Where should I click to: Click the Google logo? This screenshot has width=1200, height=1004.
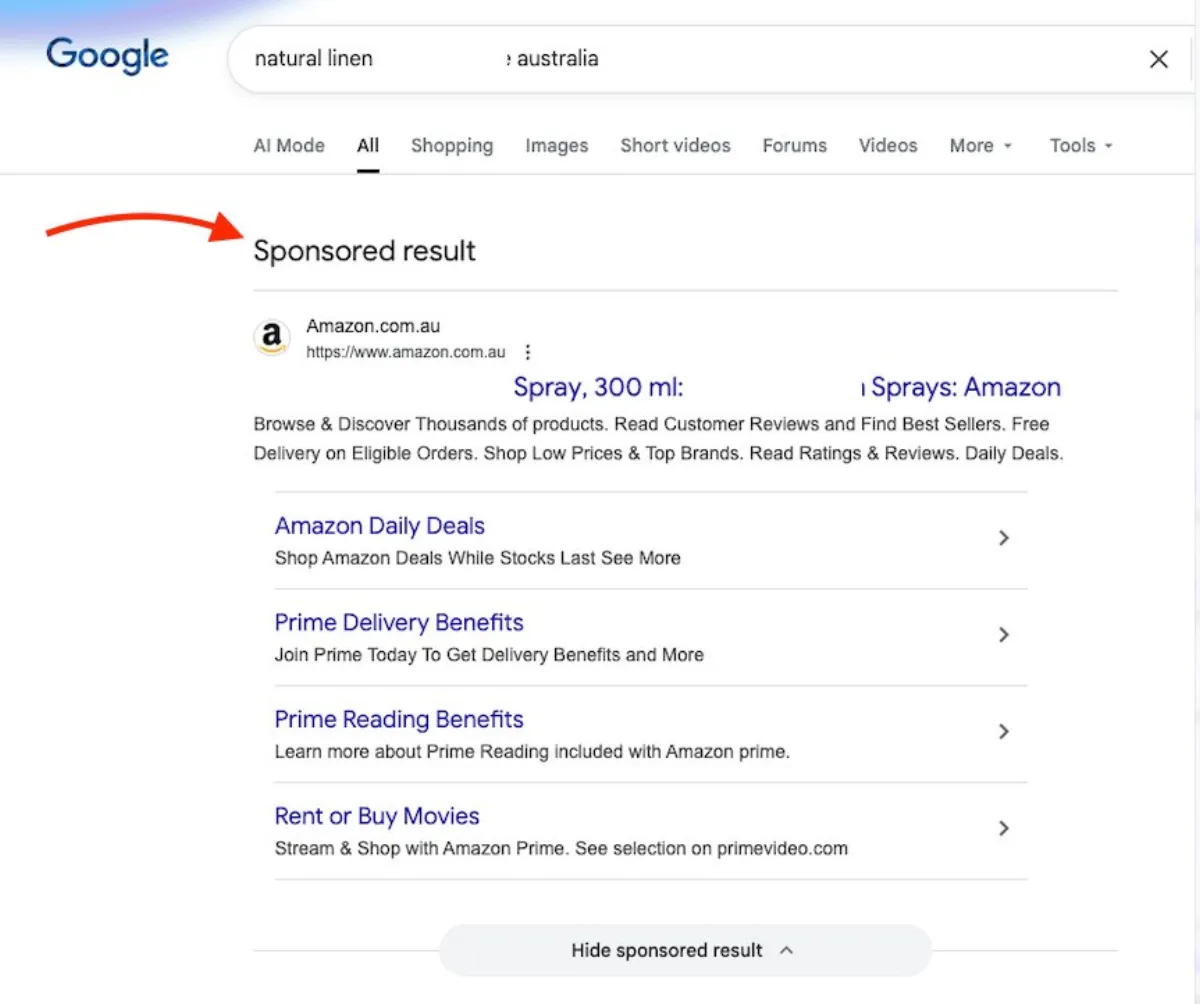pyautogui.click(x=106, y=57)
